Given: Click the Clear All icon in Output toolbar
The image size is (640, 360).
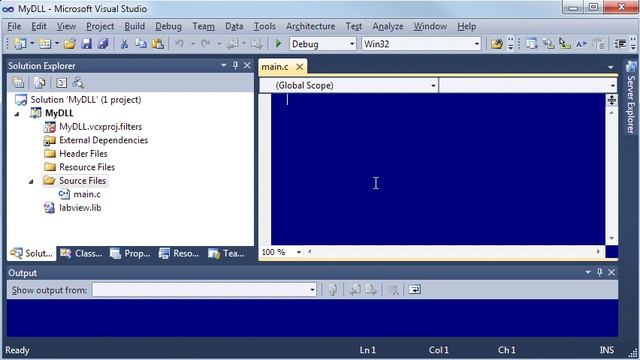Looking at the screenshot, I should 394,290.
